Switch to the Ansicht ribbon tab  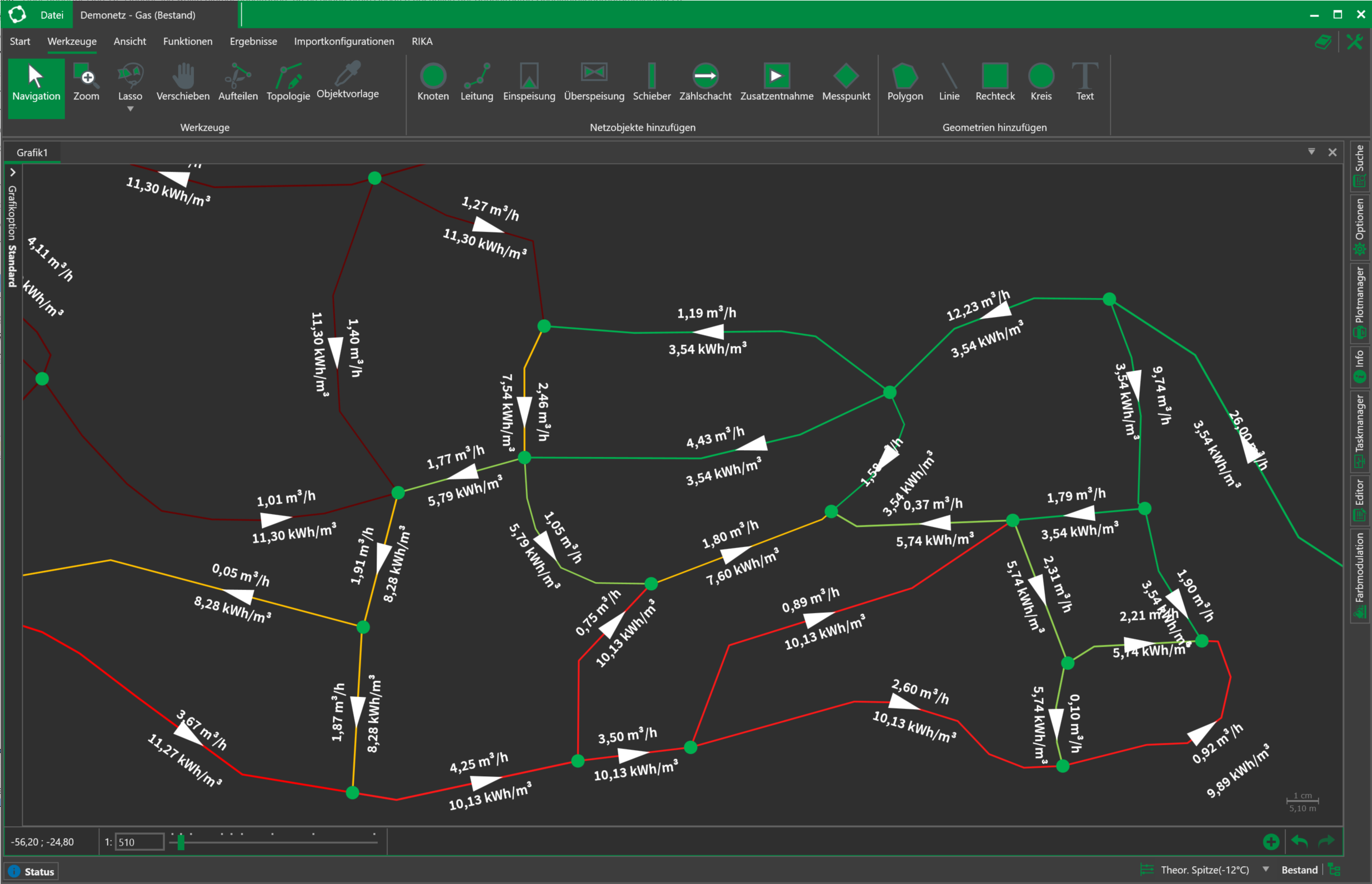point(130,41)
